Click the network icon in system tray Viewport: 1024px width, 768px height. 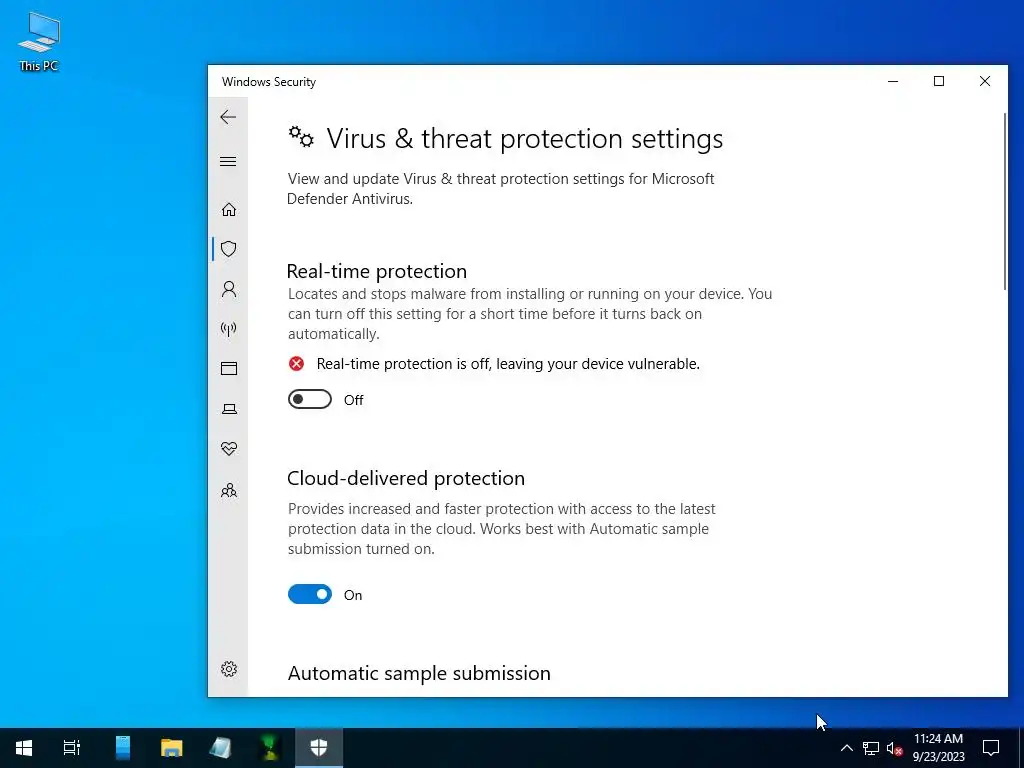click(x=871, y=748)
